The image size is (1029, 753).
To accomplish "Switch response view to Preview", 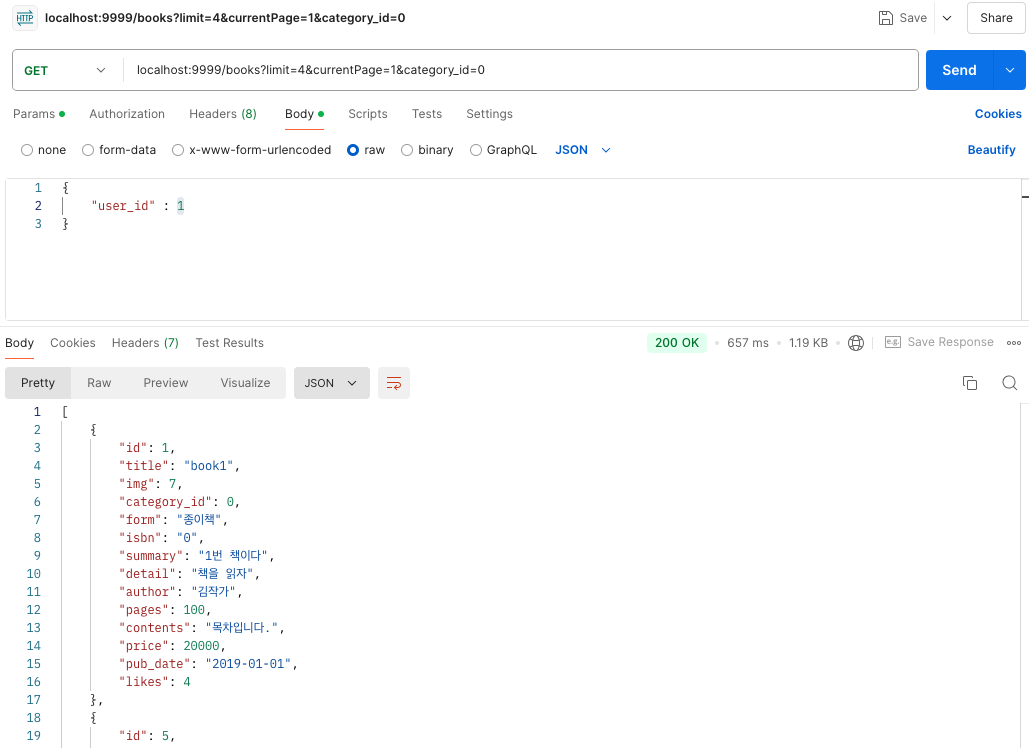I will click(165, 383).
